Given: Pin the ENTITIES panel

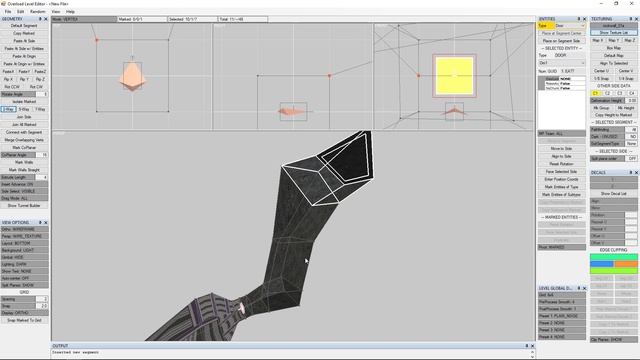Looking at the screenshot, I should 578,19.
